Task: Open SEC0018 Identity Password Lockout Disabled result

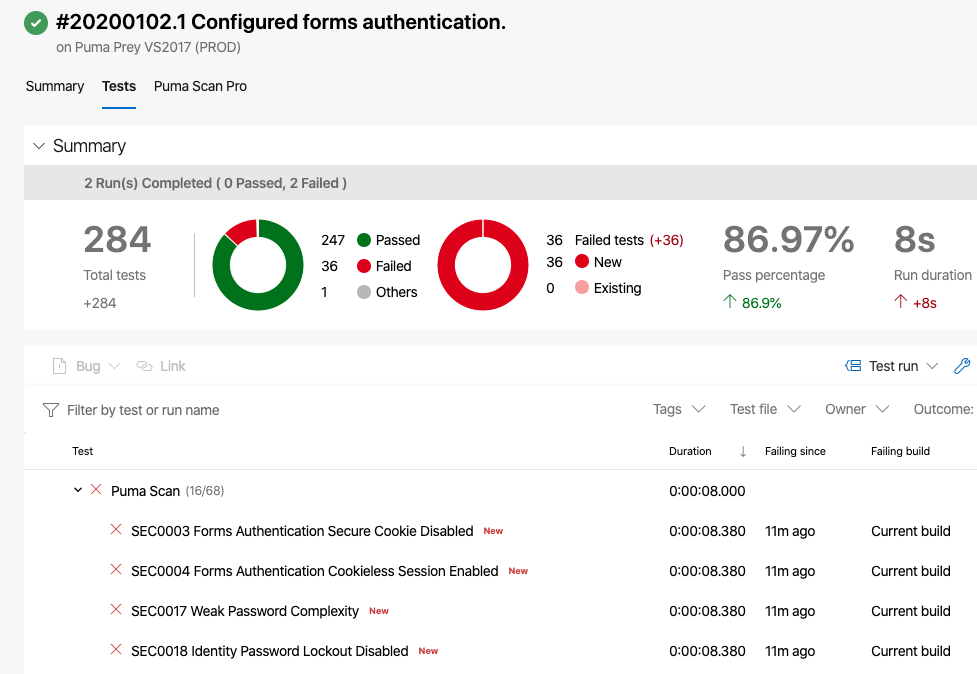Action: 269,651
